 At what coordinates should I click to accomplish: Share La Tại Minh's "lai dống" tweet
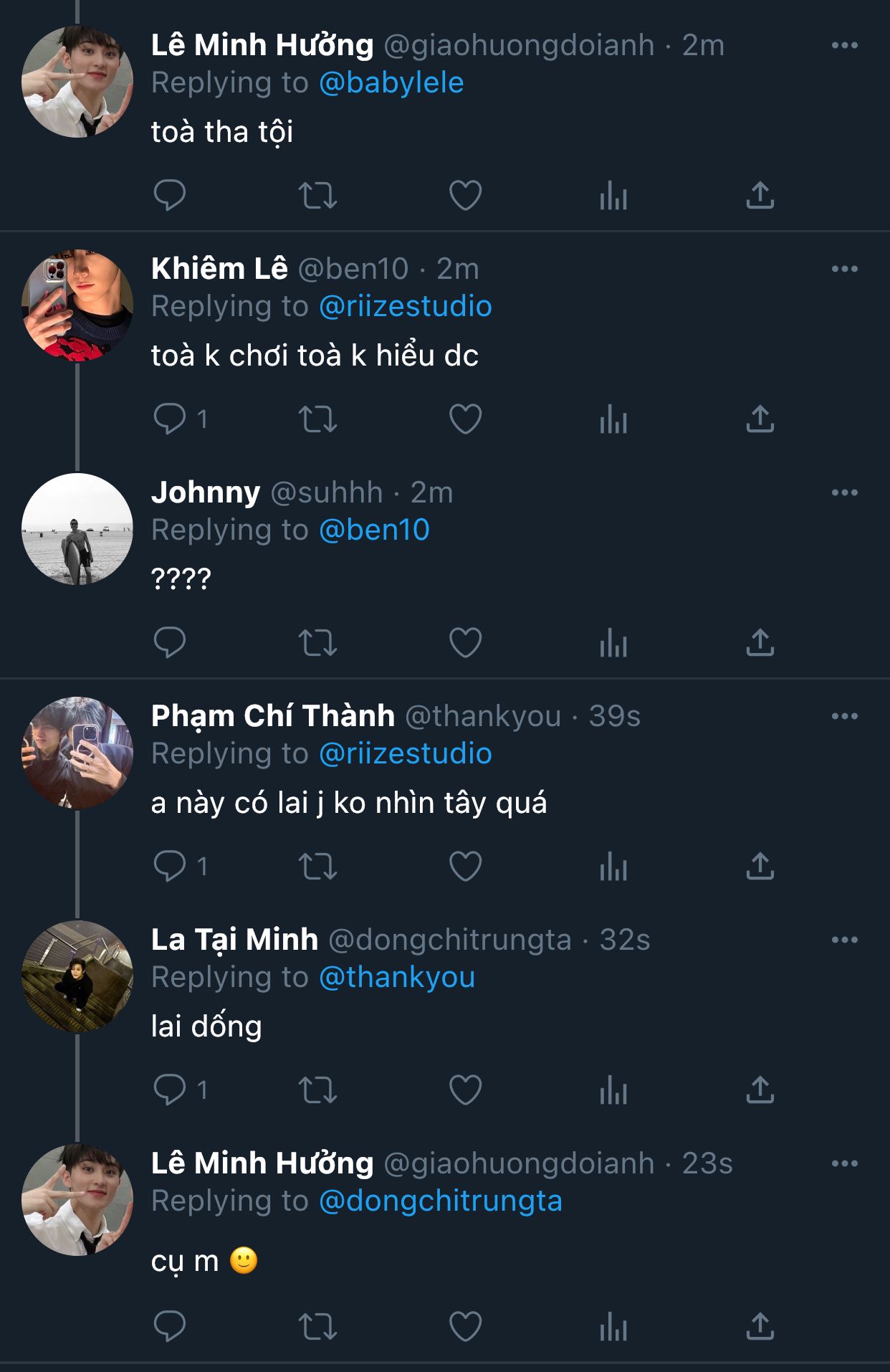[x=760, y=1090]
